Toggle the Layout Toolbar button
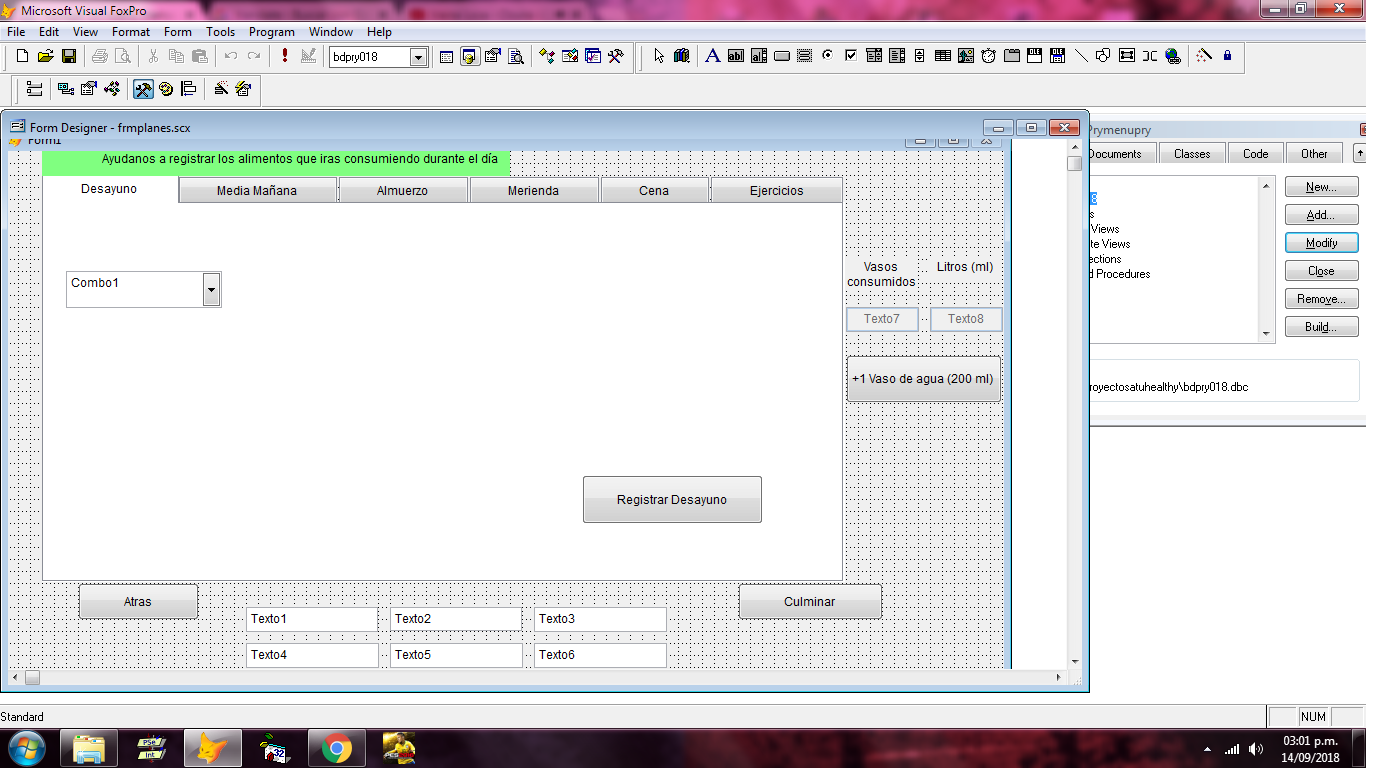This screenshot has height=780, width=1386. (x=189, y=89)
